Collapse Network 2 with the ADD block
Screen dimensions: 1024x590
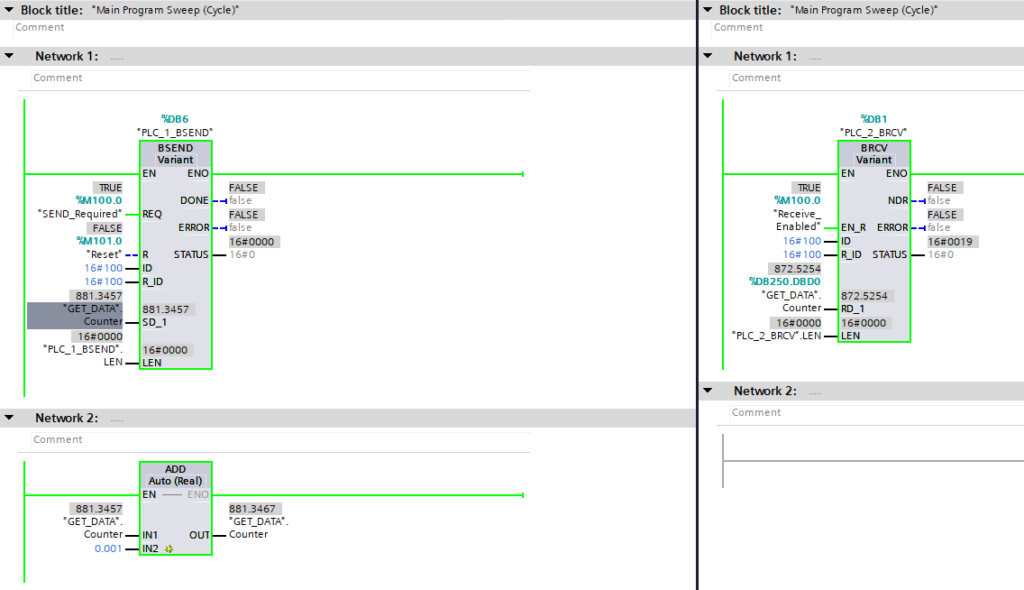tap(9, 418)
